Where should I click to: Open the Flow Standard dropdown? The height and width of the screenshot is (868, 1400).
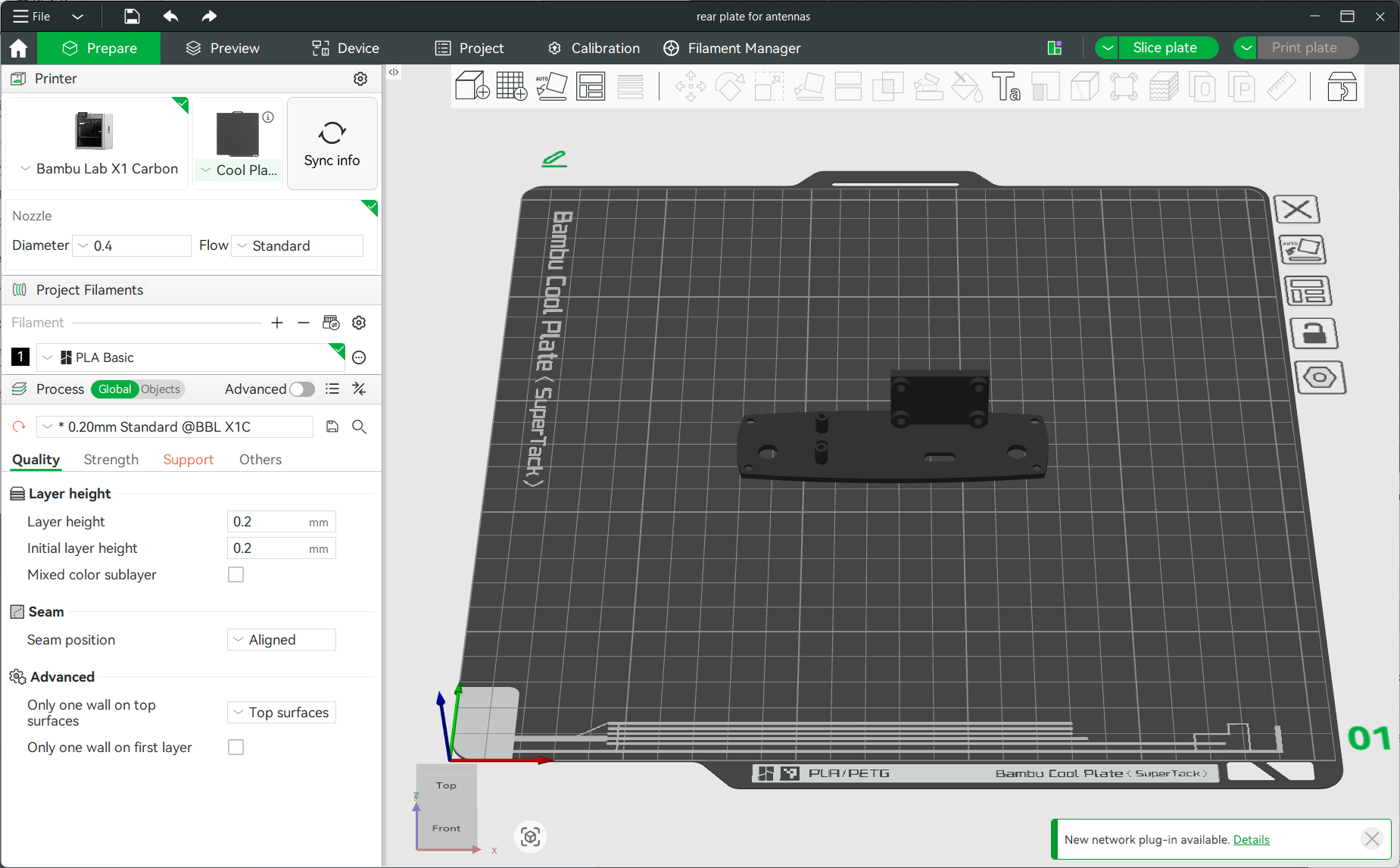[297, 245]
